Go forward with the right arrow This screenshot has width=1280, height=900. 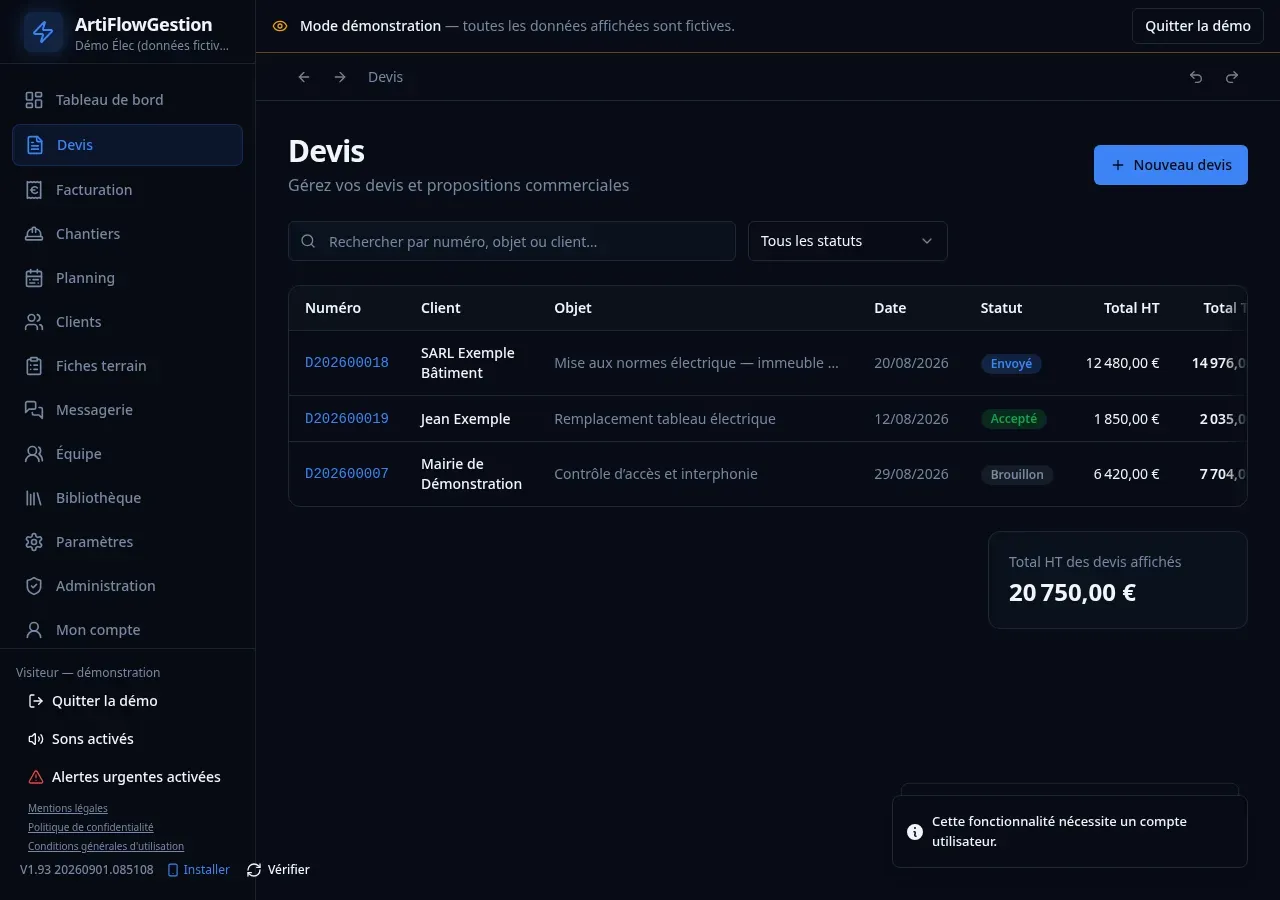[340, 77]
